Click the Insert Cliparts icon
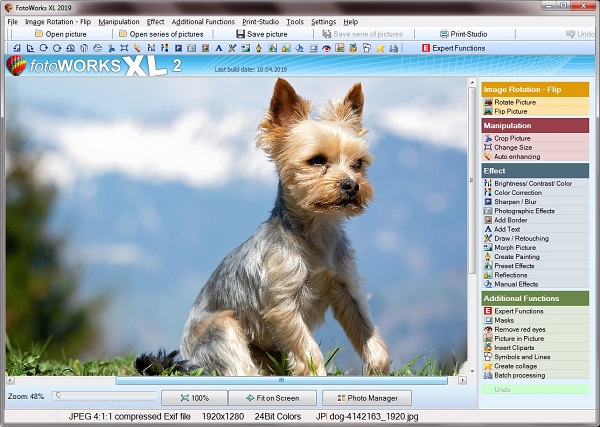Viewport: 600px width, 427px height. tap(487, 348)
